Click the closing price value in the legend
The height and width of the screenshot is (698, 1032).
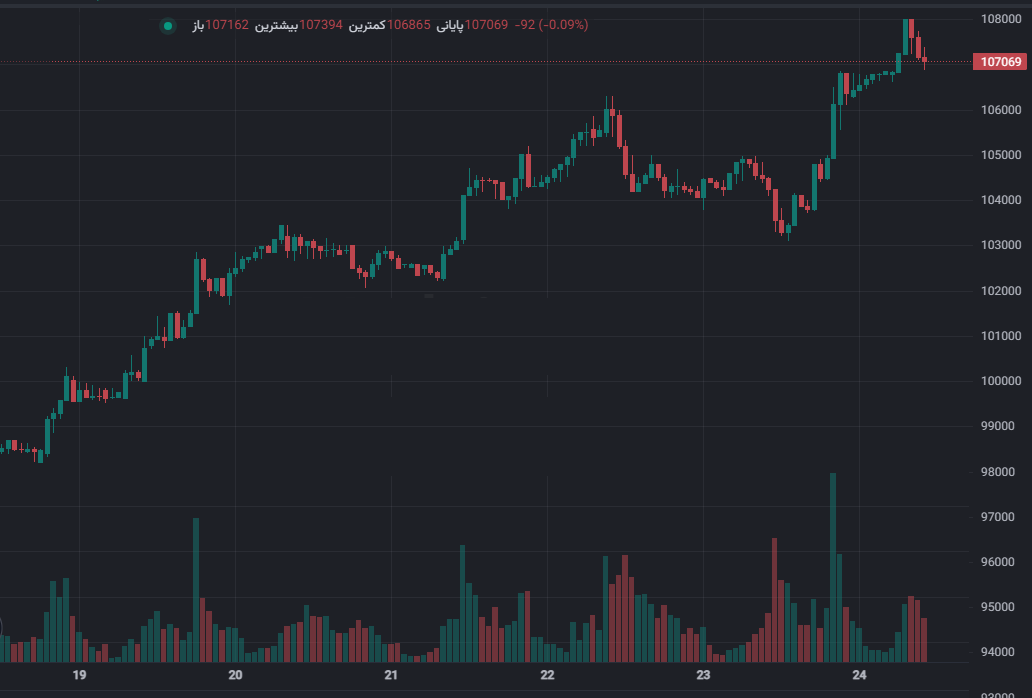(x=488, y=24)
